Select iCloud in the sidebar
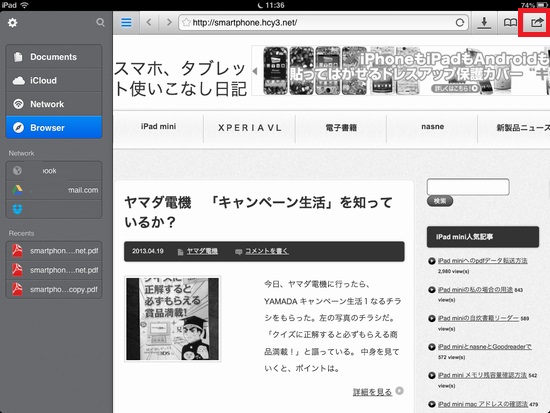Image resolution: width=550 pixels, height=413 pixels. pyautogui.click(x=54, y=80)
